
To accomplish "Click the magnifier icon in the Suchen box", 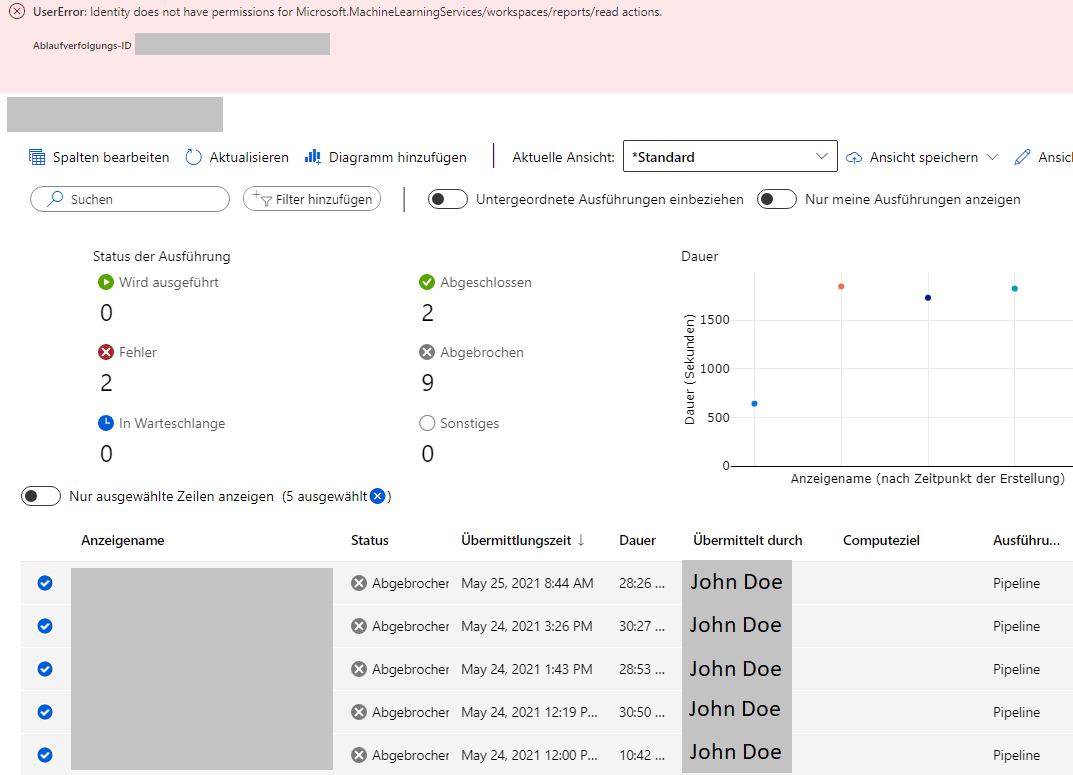I will (x=55, y=199).
